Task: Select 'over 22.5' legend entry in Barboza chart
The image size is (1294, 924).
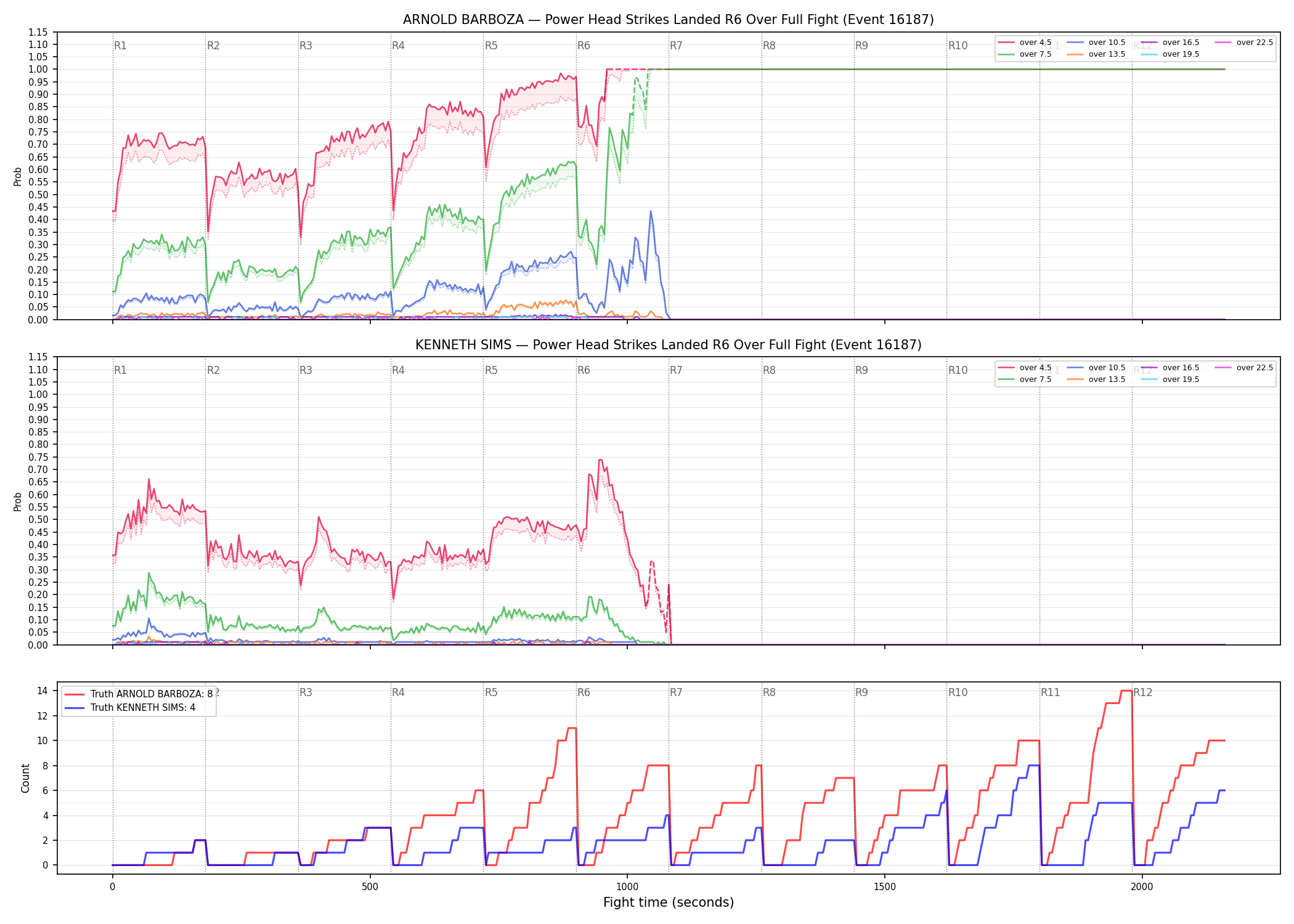Action: (1244, 43)
